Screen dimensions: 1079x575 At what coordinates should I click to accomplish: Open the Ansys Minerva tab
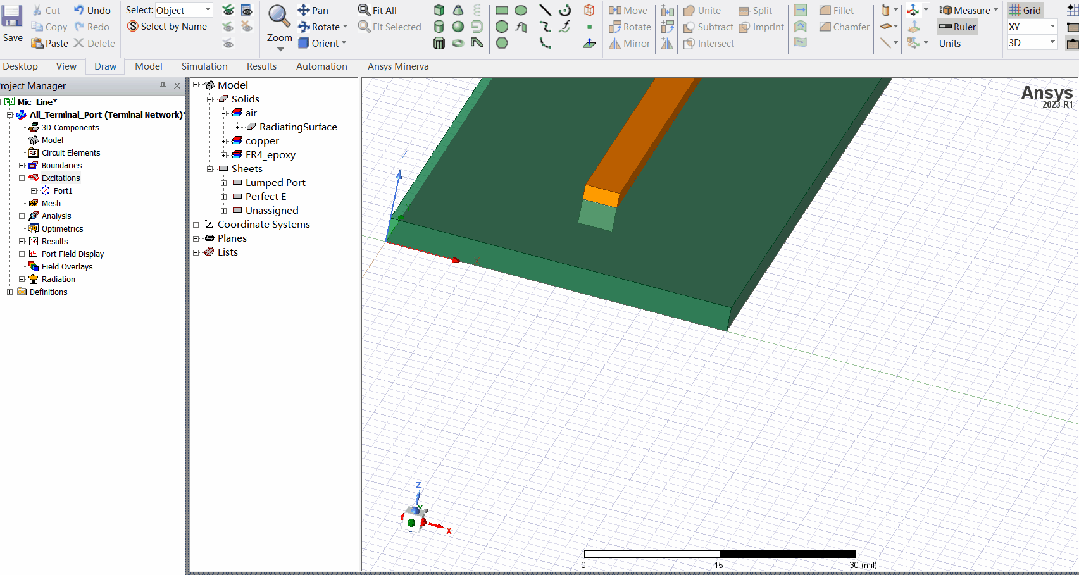398,67
